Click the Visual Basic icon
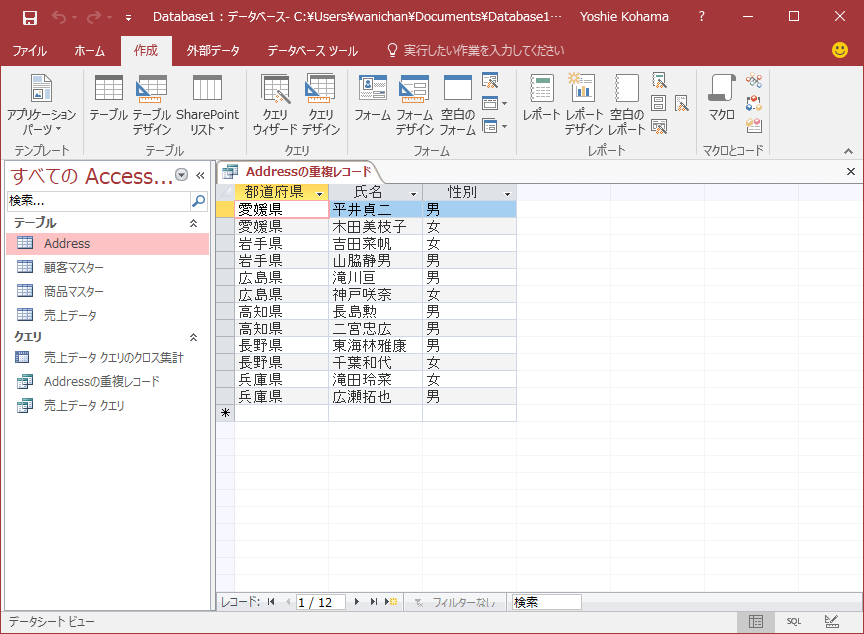 [754, 126]
